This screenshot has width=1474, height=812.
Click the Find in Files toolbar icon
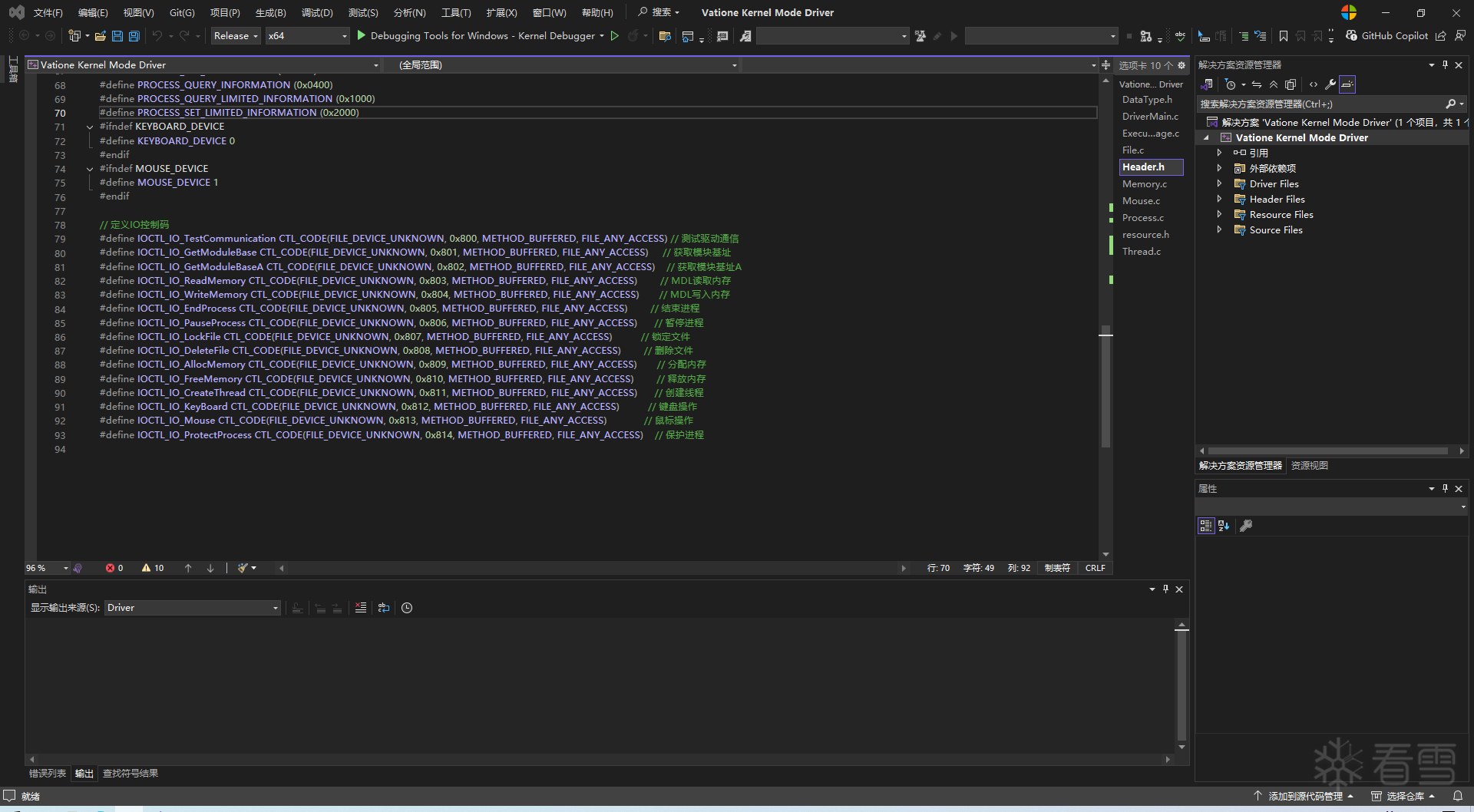(x=665, y=36)
